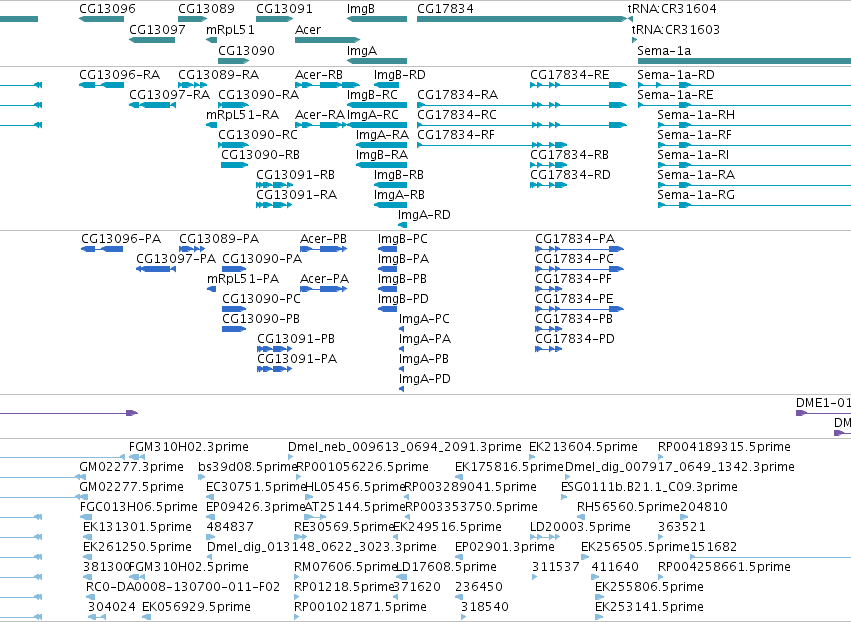
Task: Select the CG13096 gene label
Action: (107, 9)
